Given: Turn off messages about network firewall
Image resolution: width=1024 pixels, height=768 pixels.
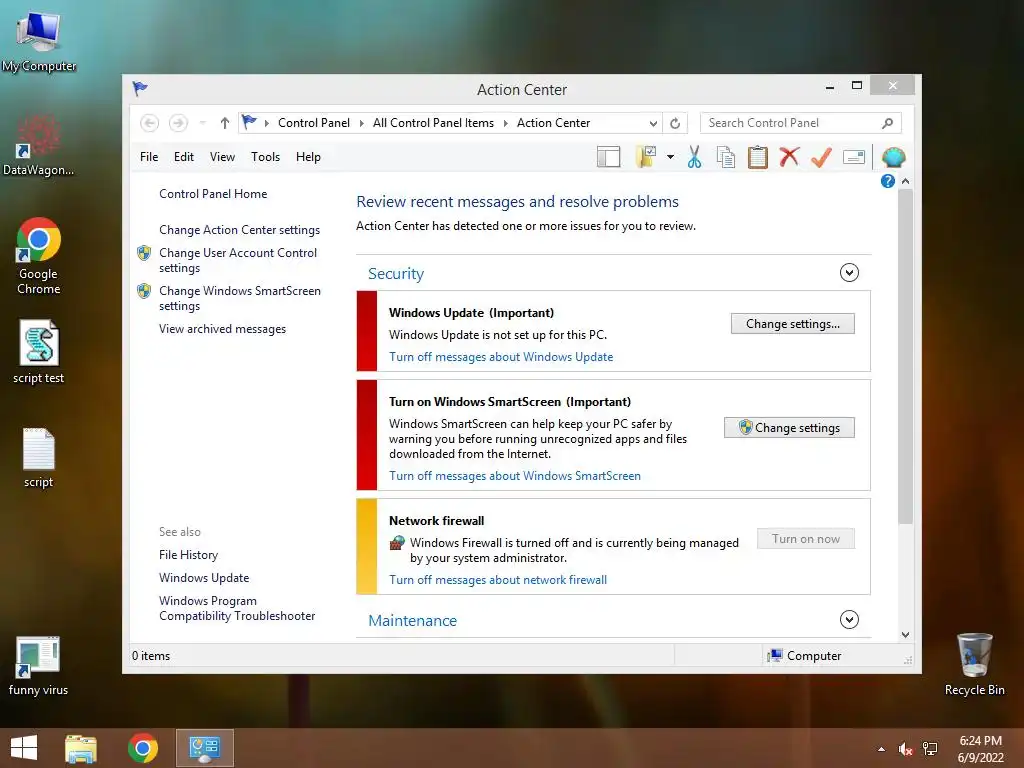Looking at the screenshot, I should [498, 580].
